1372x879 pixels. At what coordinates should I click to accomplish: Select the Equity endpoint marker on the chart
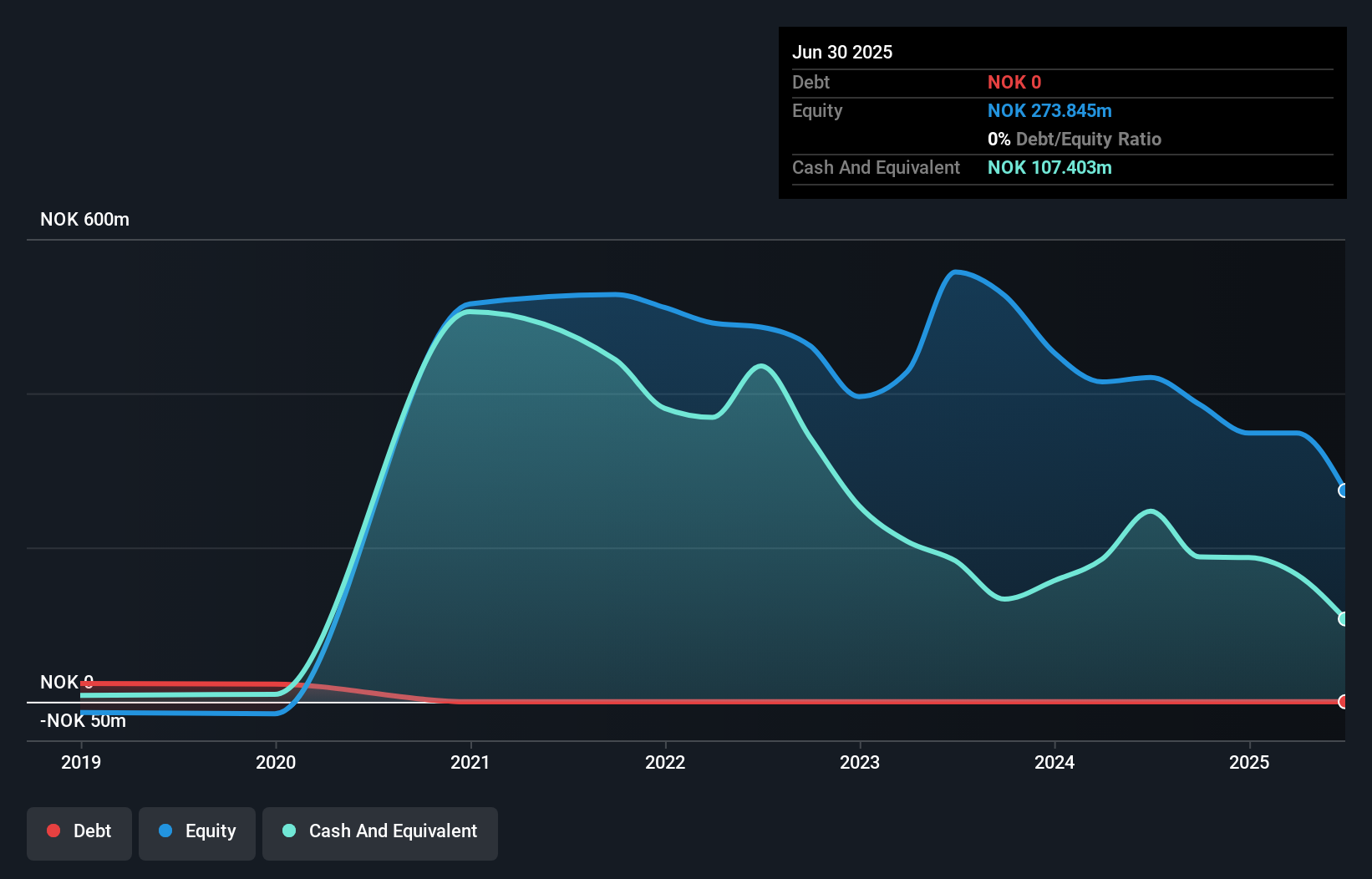(1344, 491)
